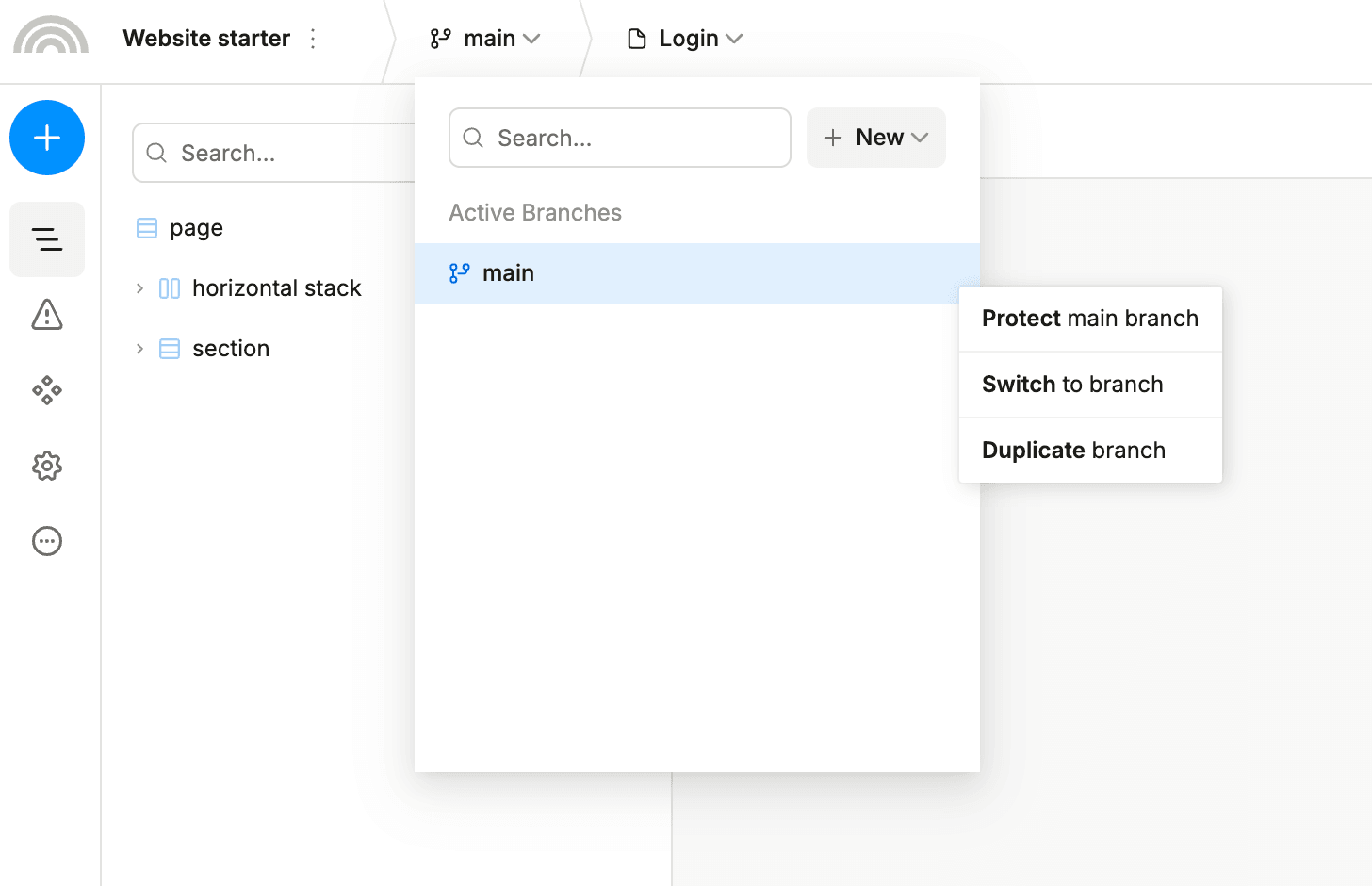Click the rainbow app logo
Viewport: 1372px width, 886px height.
pyautogui.click(x=51, y=35)
